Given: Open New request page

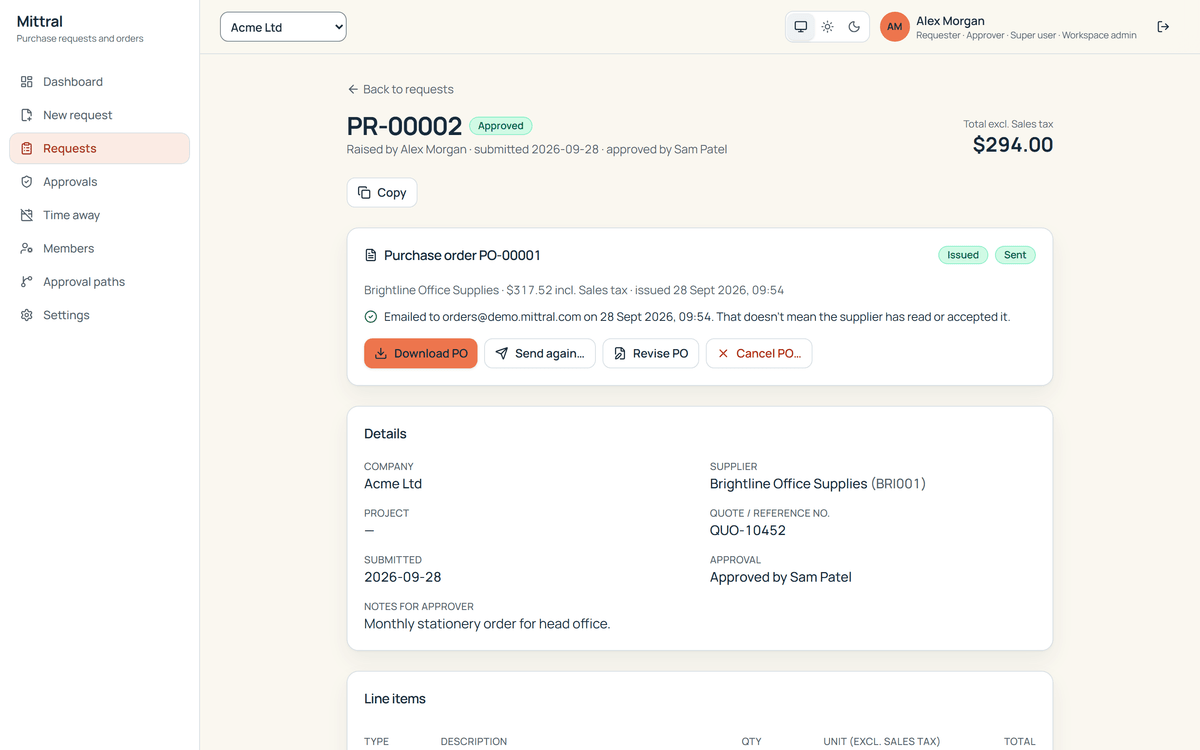Looking at the screenshot, I should point(100,115).
